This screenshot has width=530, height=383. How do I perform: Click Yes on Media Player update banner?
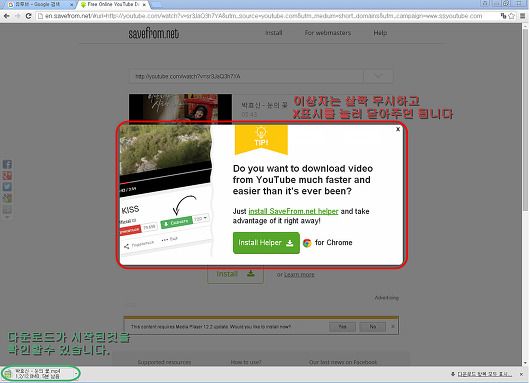coord(342,327)
